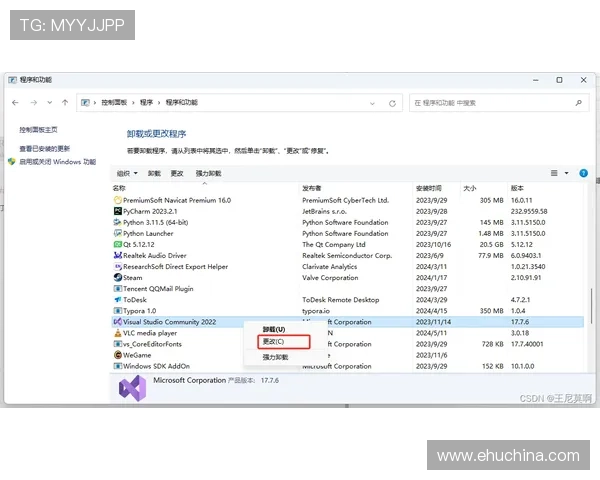Select Python 3.11.5 (64-bit) icon
The width and height of the screenshot is (600, 480).
(x=118, y=222)
